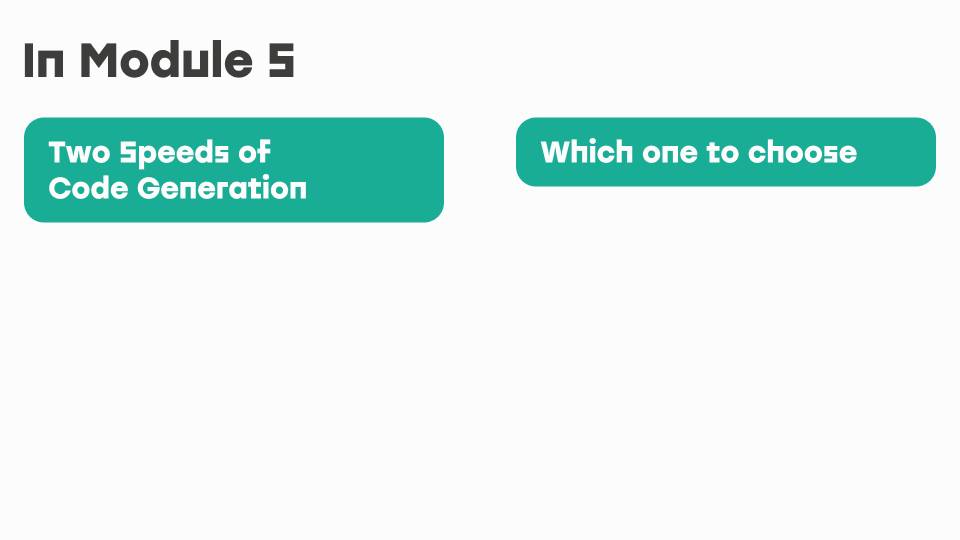
Task: Select the "Which one to choose" box
Action: pyautogui.click(x=726, y=152)
